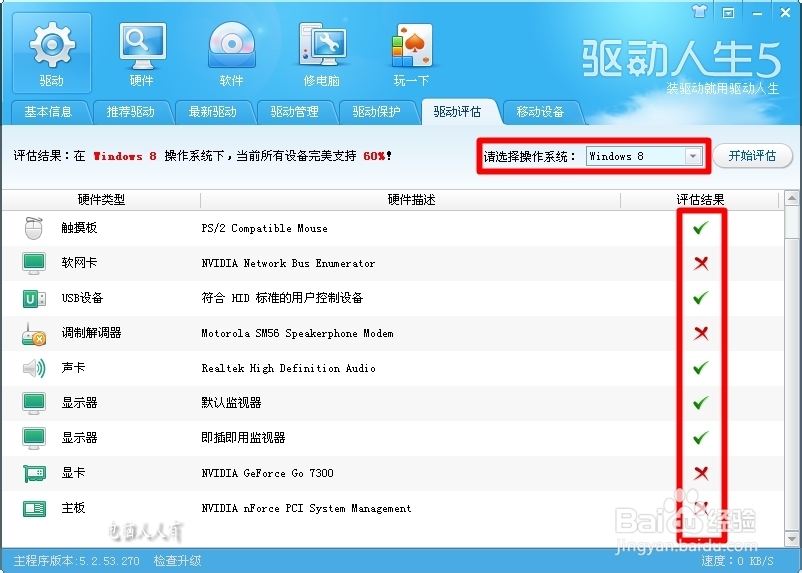Click the 调制解调器 hardware type label

pyautogui.click(x=92, y=333)
